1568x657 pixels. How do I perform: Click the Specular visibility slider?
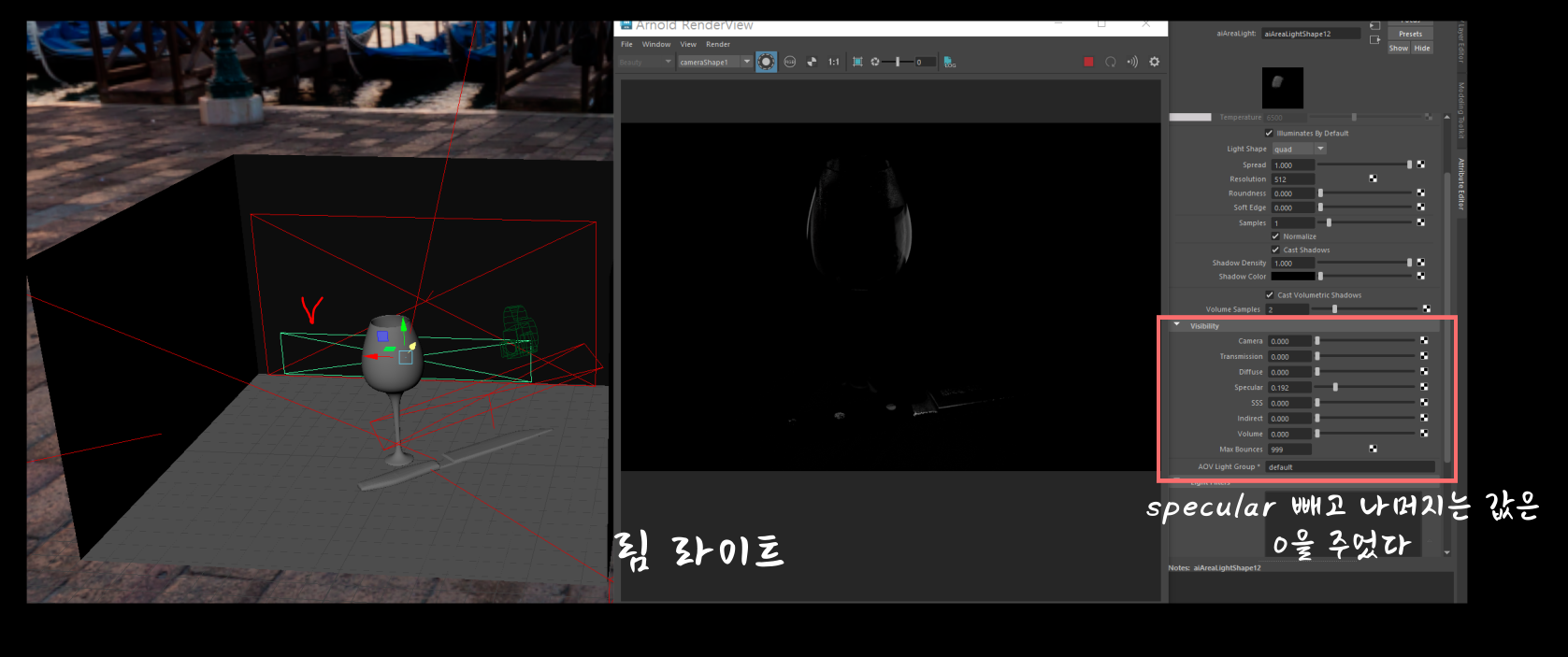(x=1366, y=387)
